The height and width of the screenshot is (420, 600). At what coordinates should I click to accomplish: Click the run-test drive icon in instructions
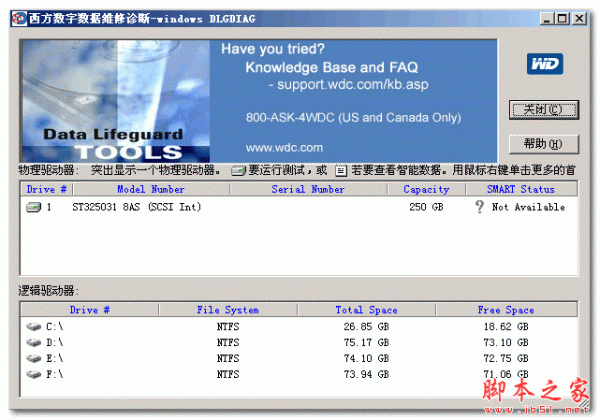[x=239, y=171]
